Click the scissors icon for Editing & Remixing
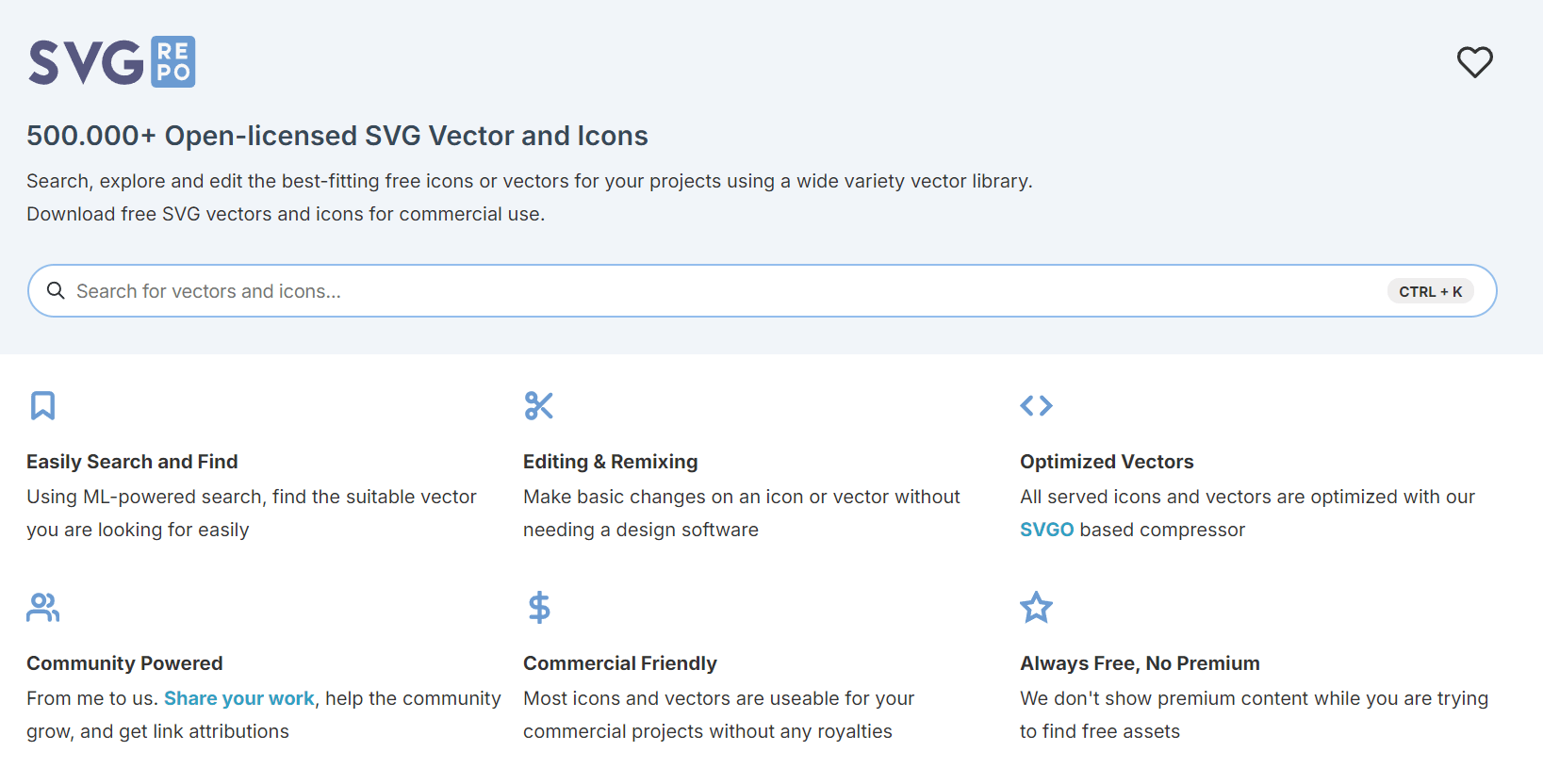 [x=538, y=405]
